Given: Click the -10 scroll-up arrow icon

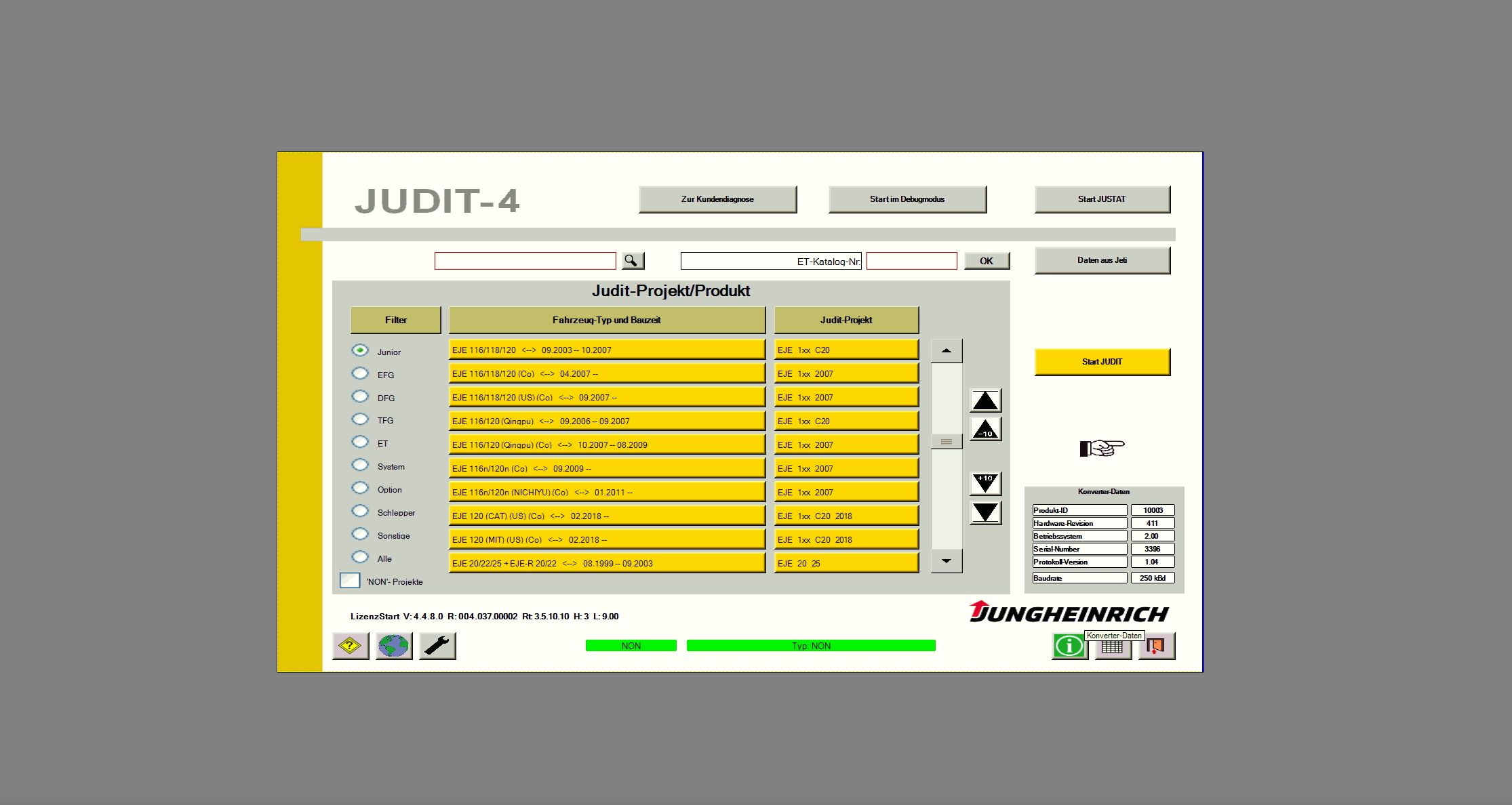Looking at the screenshot, I should [x=985, y=429].
